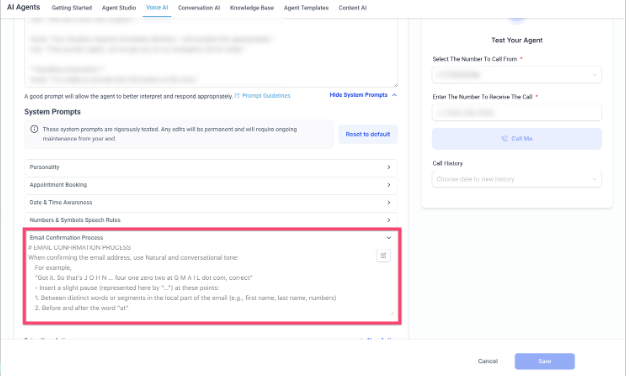
Task: Click the external link icon before Prompt Guidelines
Action: (x=237, y=96)
